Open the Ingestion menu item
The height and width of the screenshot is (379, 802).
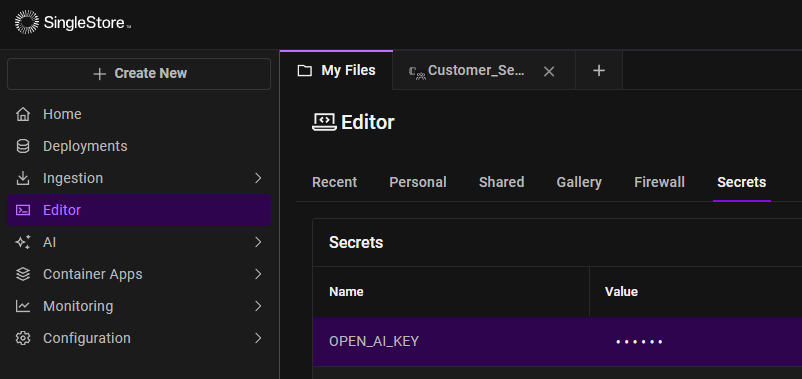coord(139,178)
